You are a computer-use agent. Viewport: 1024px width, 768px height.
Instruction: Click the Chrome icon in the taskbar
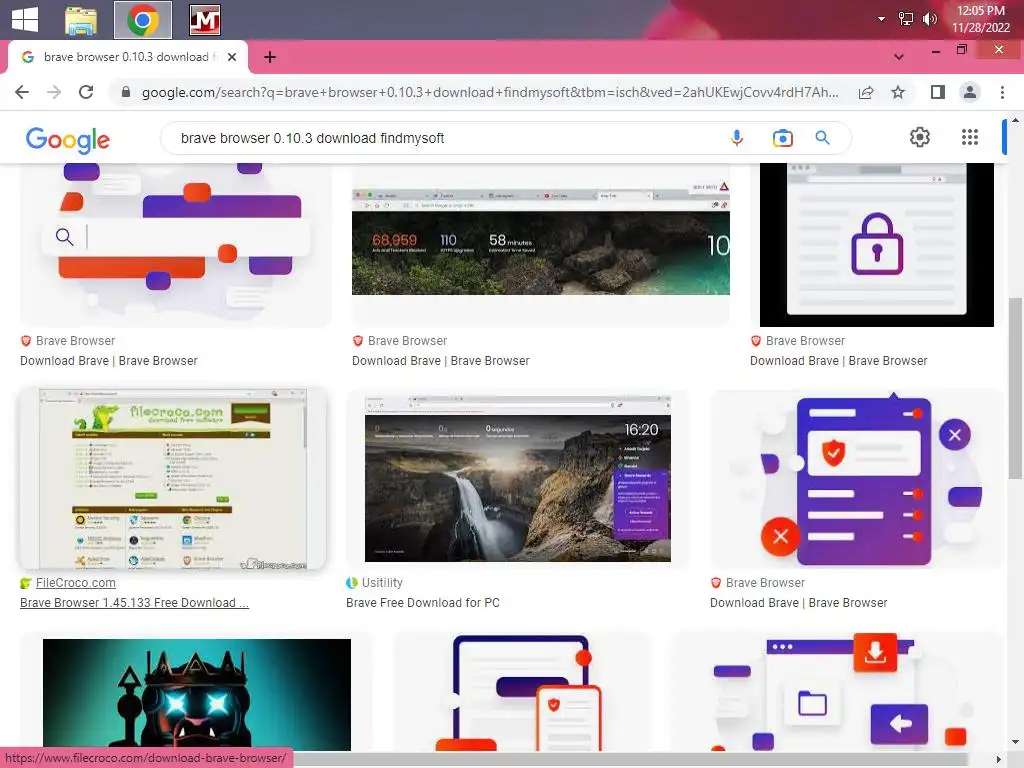[142, 20]
